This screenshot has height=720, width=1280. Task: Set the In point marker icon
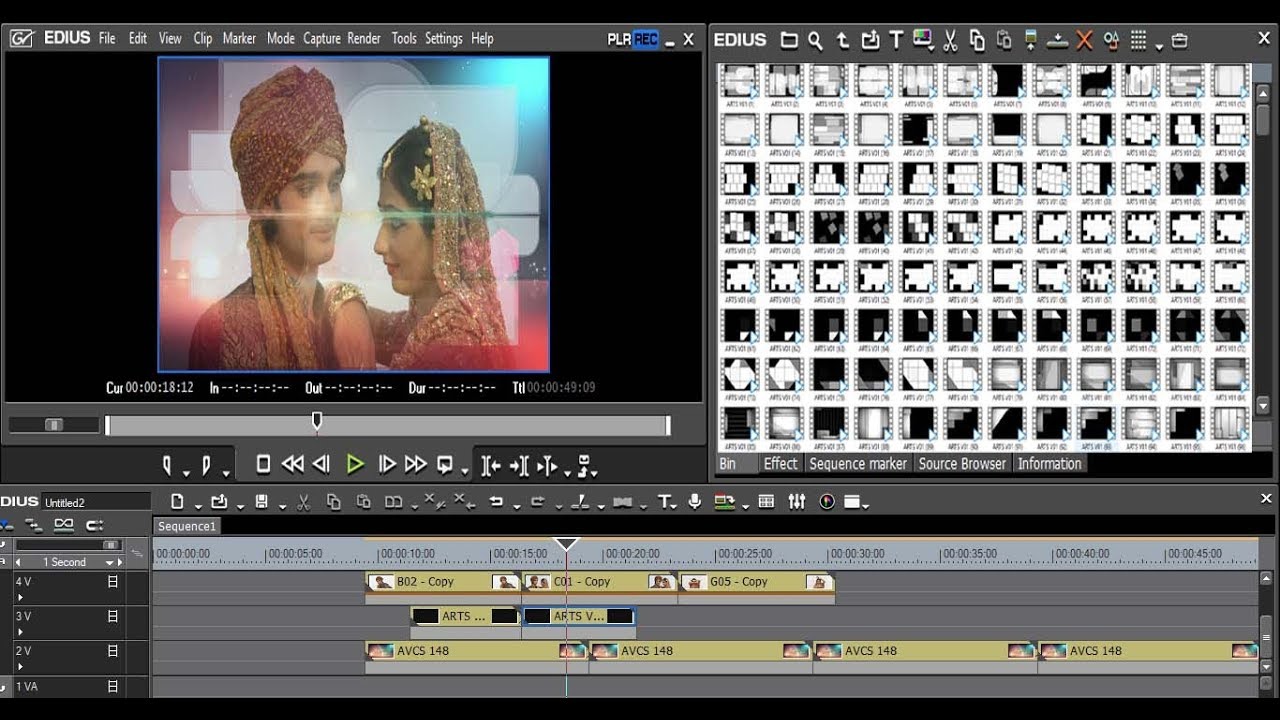[x=167, y=465]
